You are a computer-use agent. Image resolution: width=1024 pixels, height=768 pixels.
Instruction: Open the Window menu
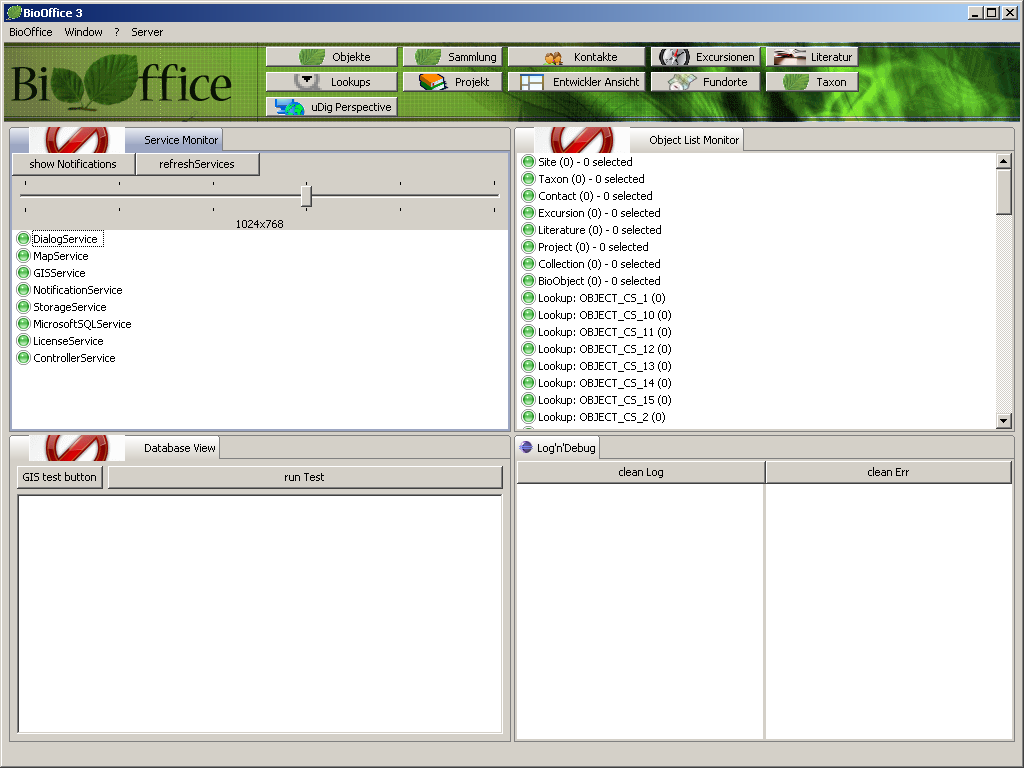[84, 32]
